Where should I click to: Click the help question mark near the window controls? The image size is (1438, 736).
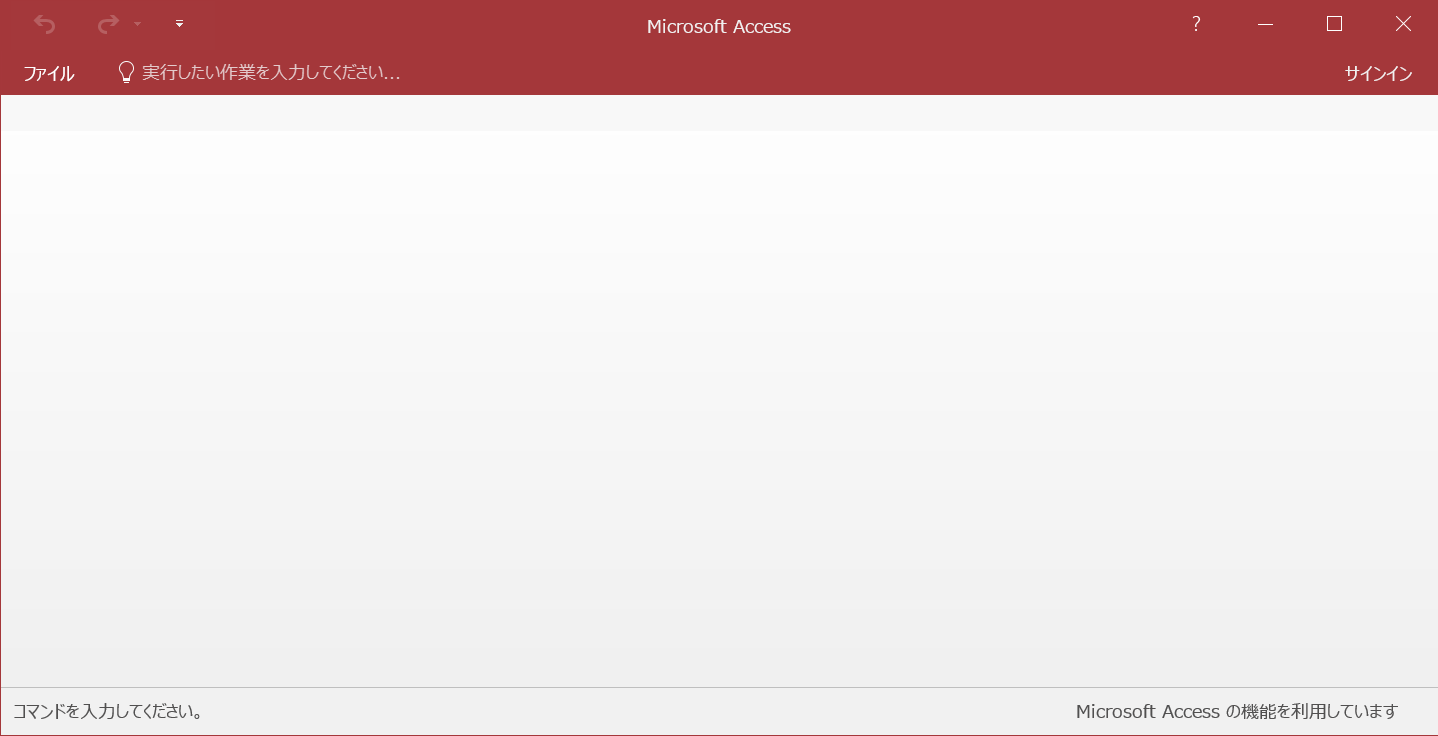coord(1196,24)
